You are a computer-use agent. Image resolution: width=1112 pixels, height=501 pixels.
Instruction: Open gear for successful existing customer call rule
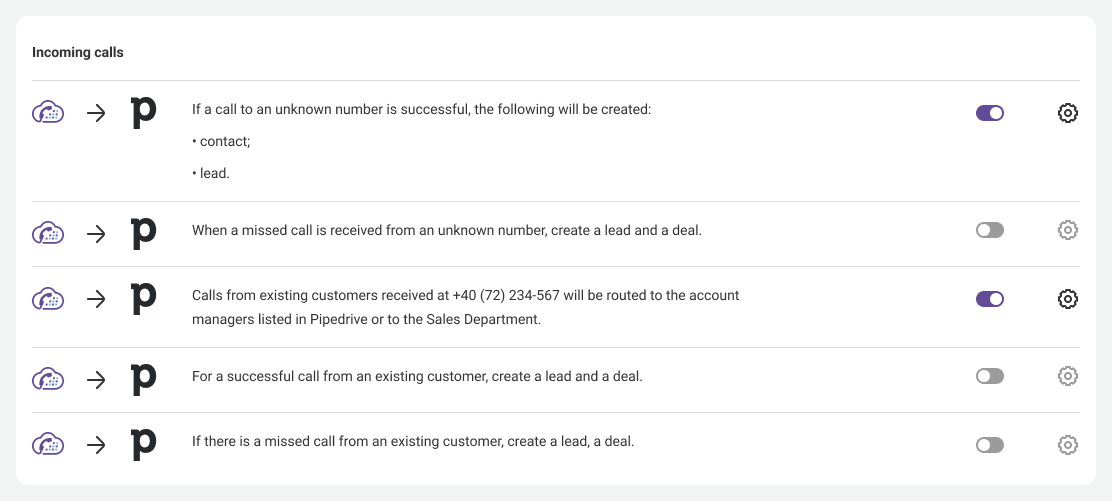point(1067,376)
